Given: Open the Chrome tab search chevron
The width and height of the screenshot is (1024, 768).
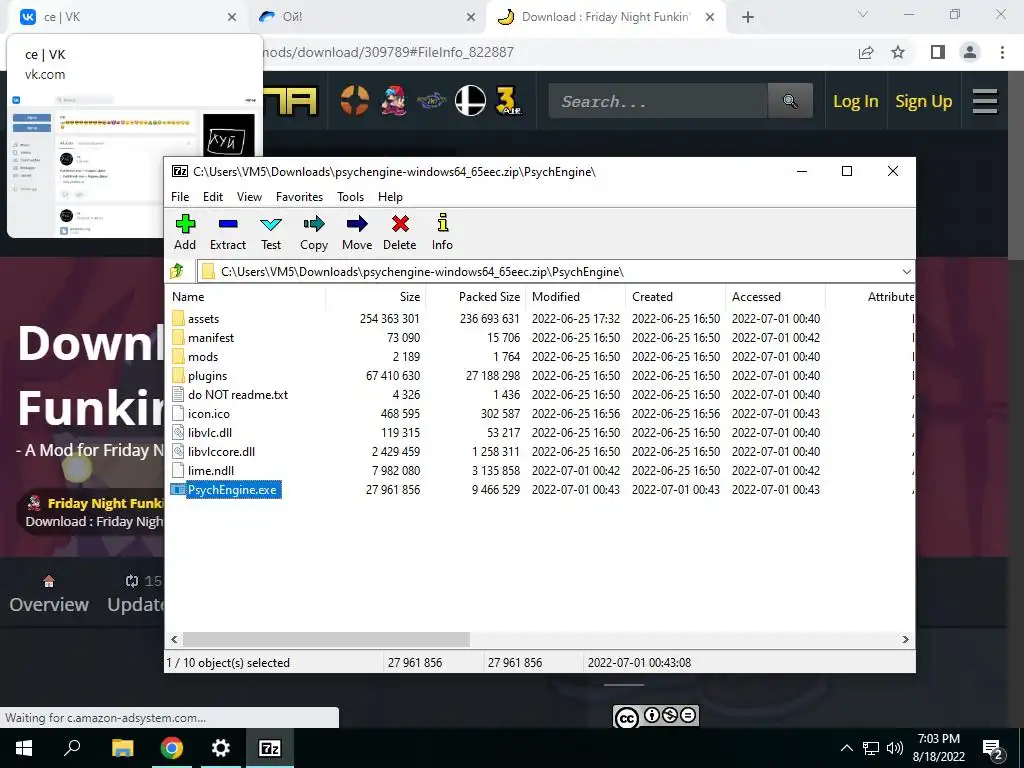Looking at the screenshot, I should 863,14.
